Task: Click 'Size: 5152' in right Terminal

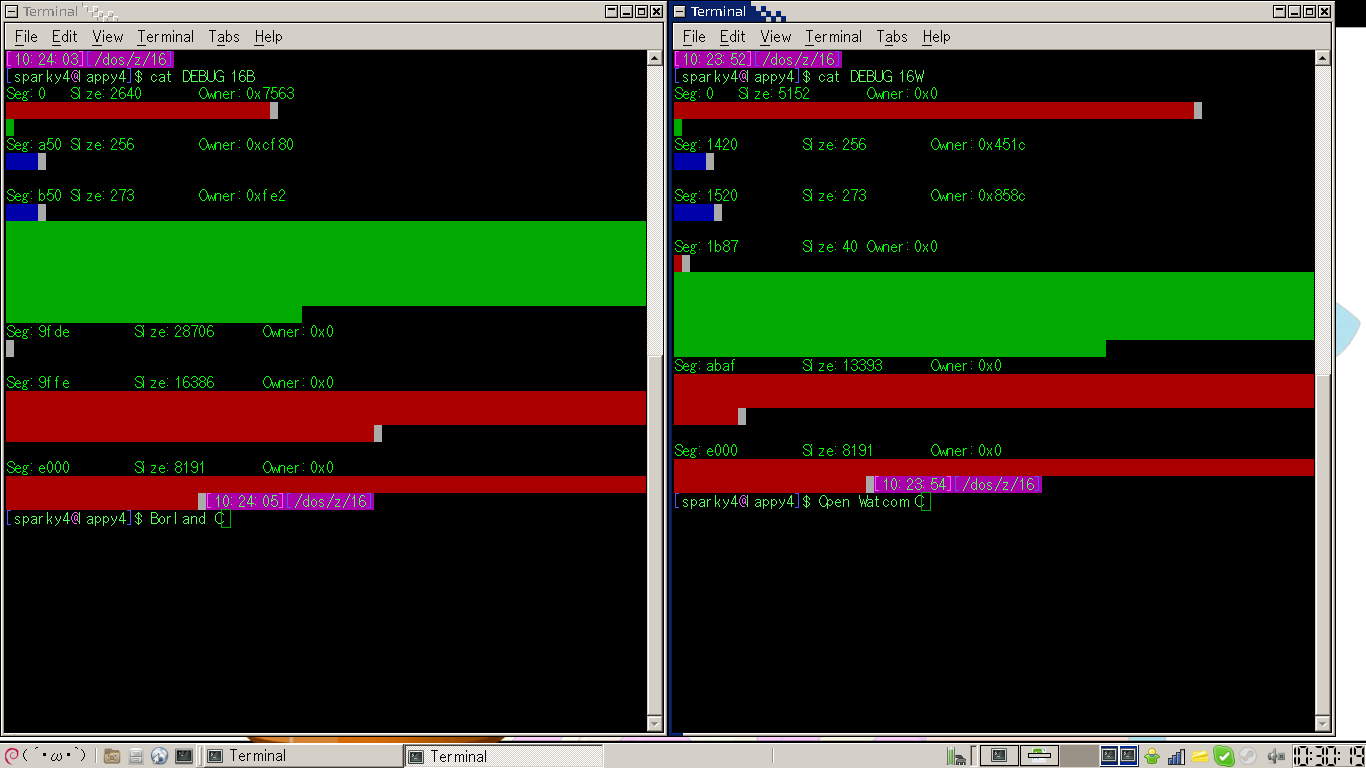Action: tap(774, 94)
